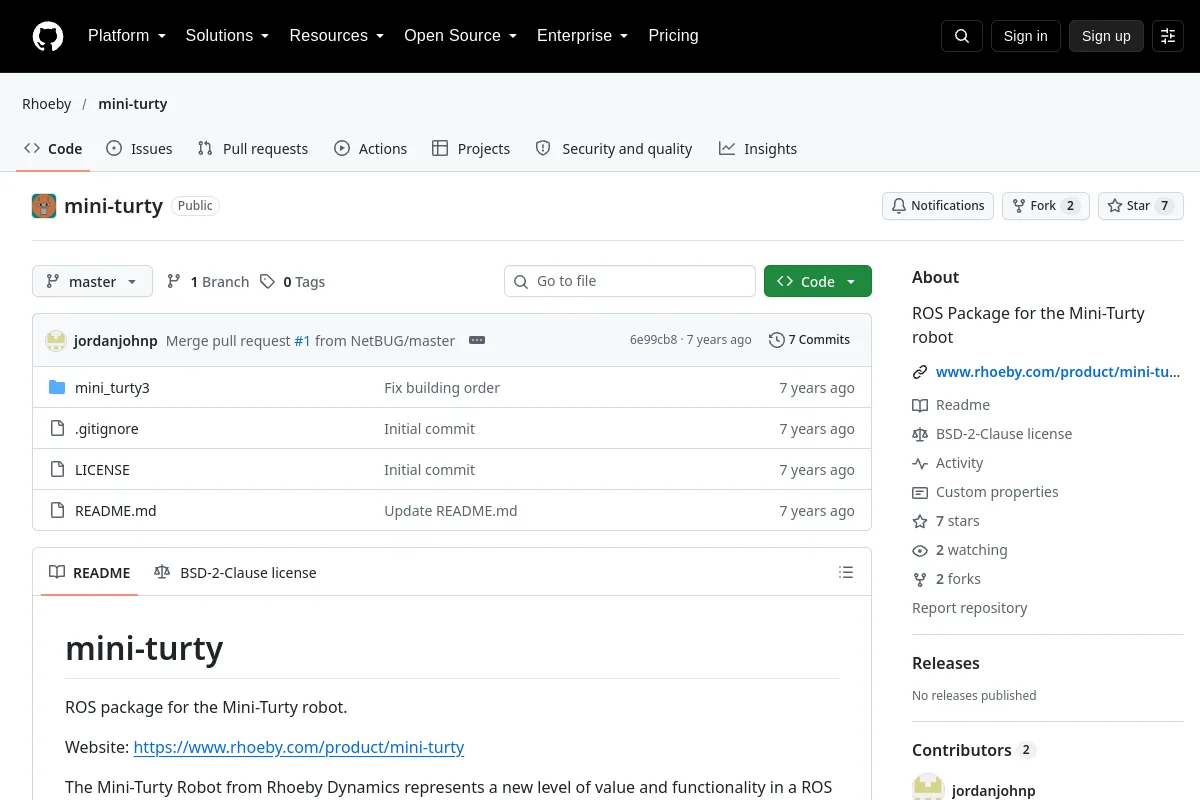Click the fork icon beside 2 forks
Viewport: 1200px width, 800px height.
click(920, 579)
